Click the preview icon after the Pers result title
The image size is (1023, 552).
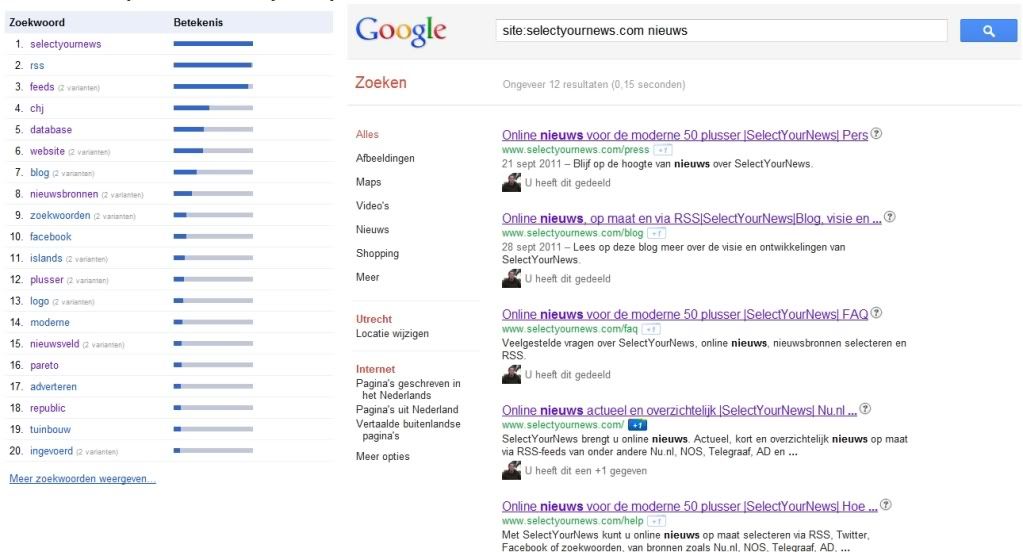877,134
